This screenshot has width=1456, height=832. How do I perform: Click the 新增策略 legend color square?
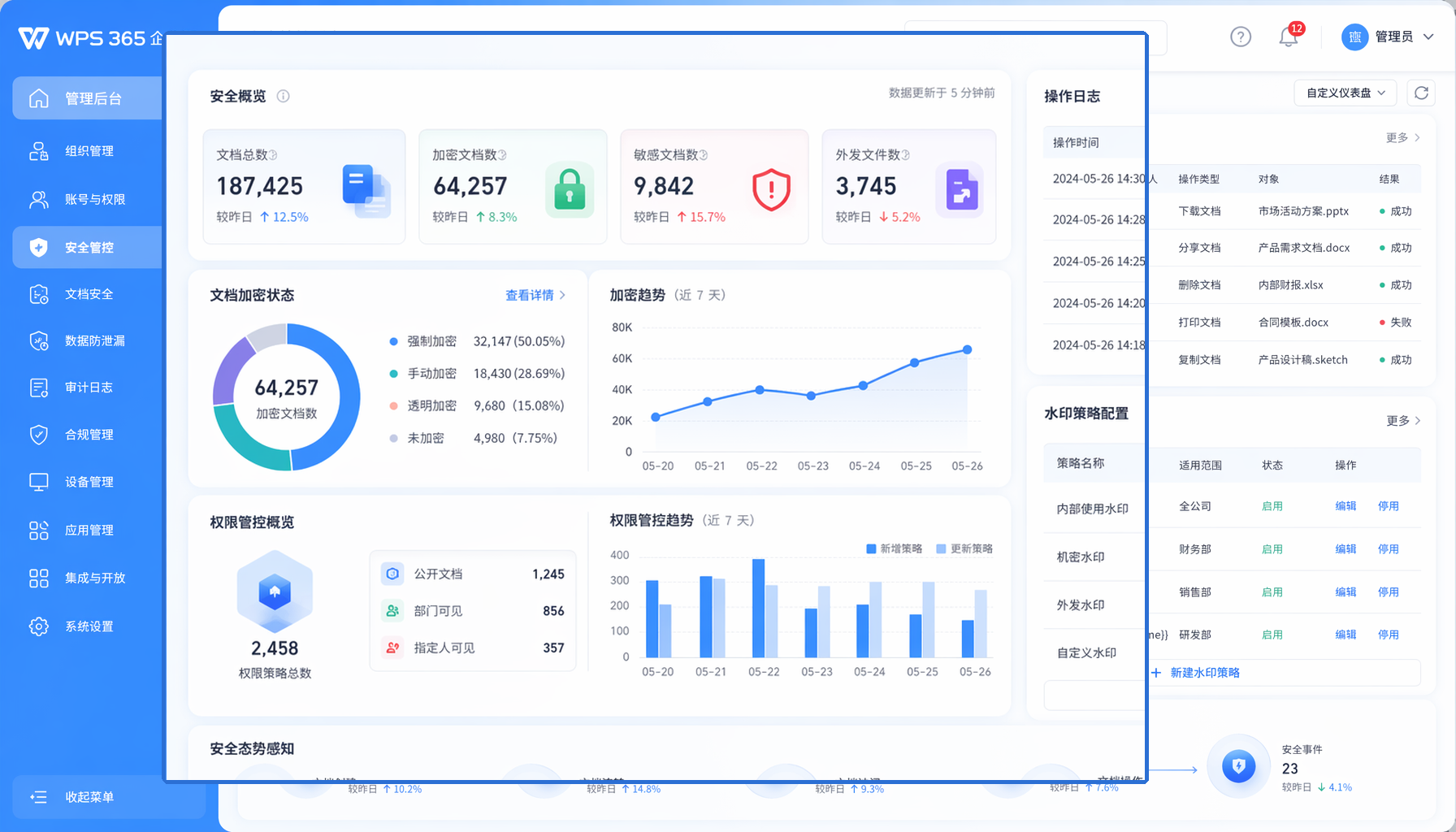871,548
